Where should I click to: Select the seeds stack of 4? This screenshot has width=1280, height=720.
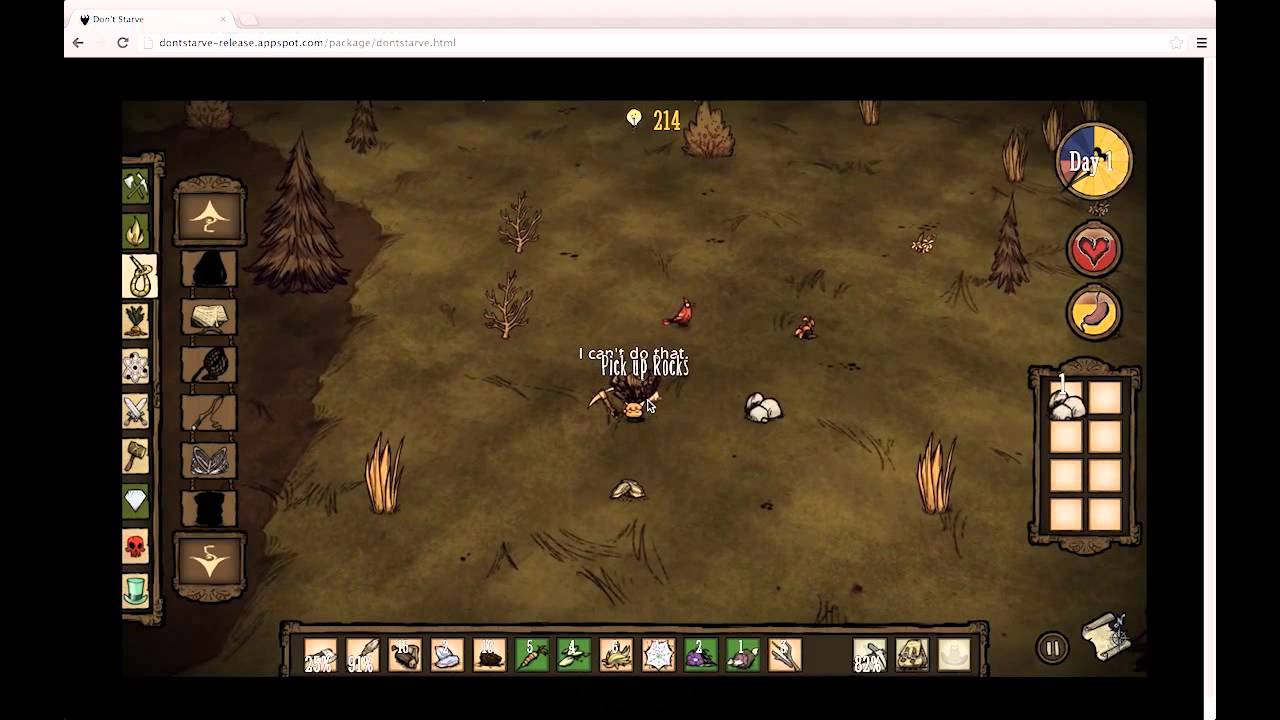[x=574, y=655]
